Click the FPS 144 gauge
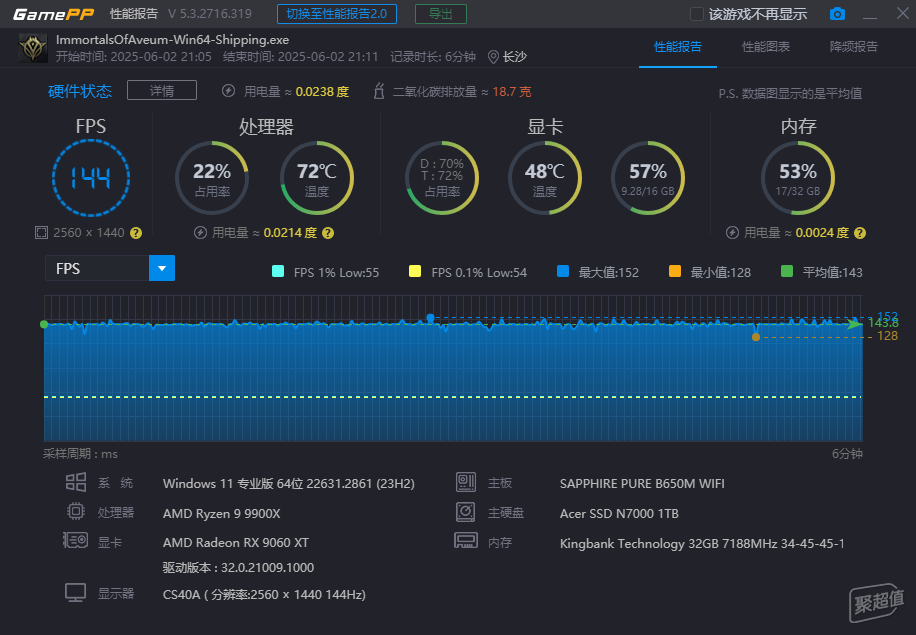This screenshot has width=916, height=635. click(91, 178)
